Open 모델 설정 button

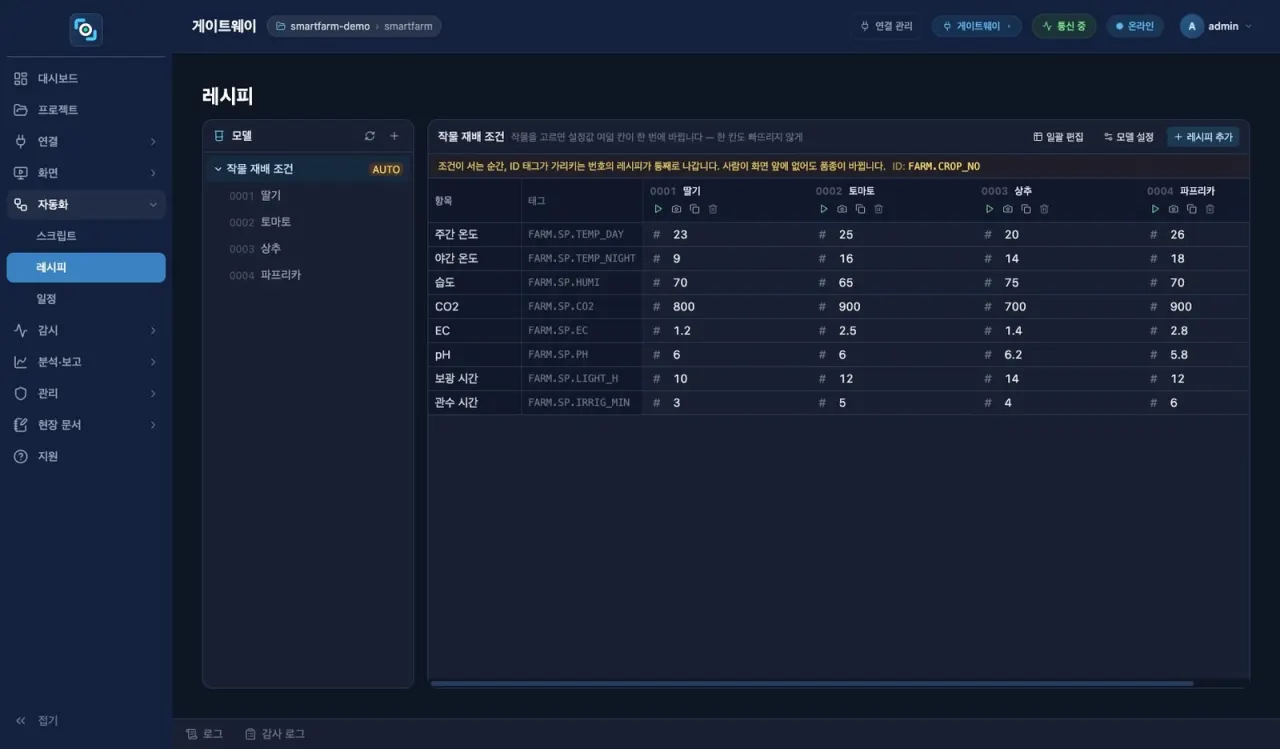tap(1128, 136)
